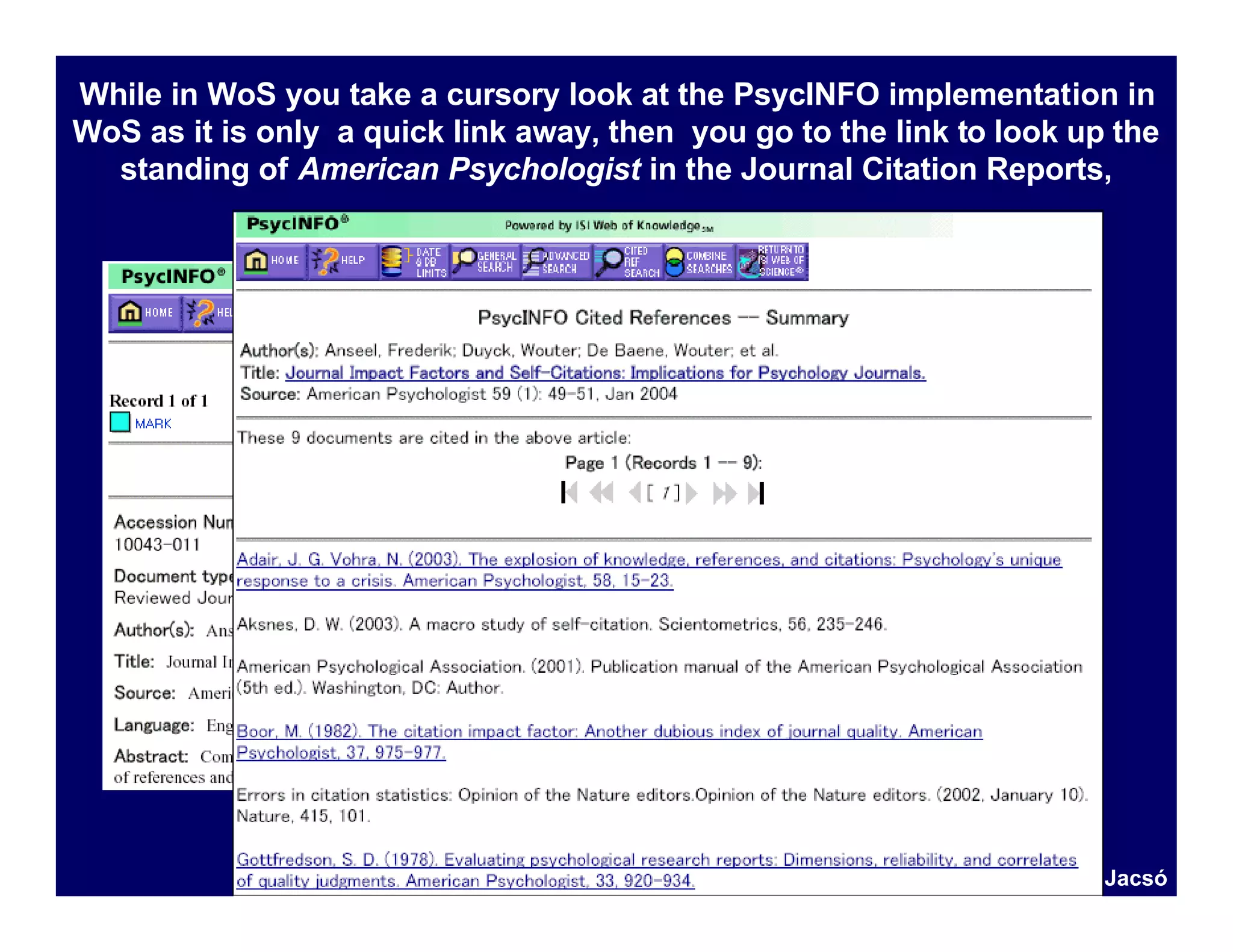
Task: Click the Home toolbar button in front window
Action: click(272, 261)
